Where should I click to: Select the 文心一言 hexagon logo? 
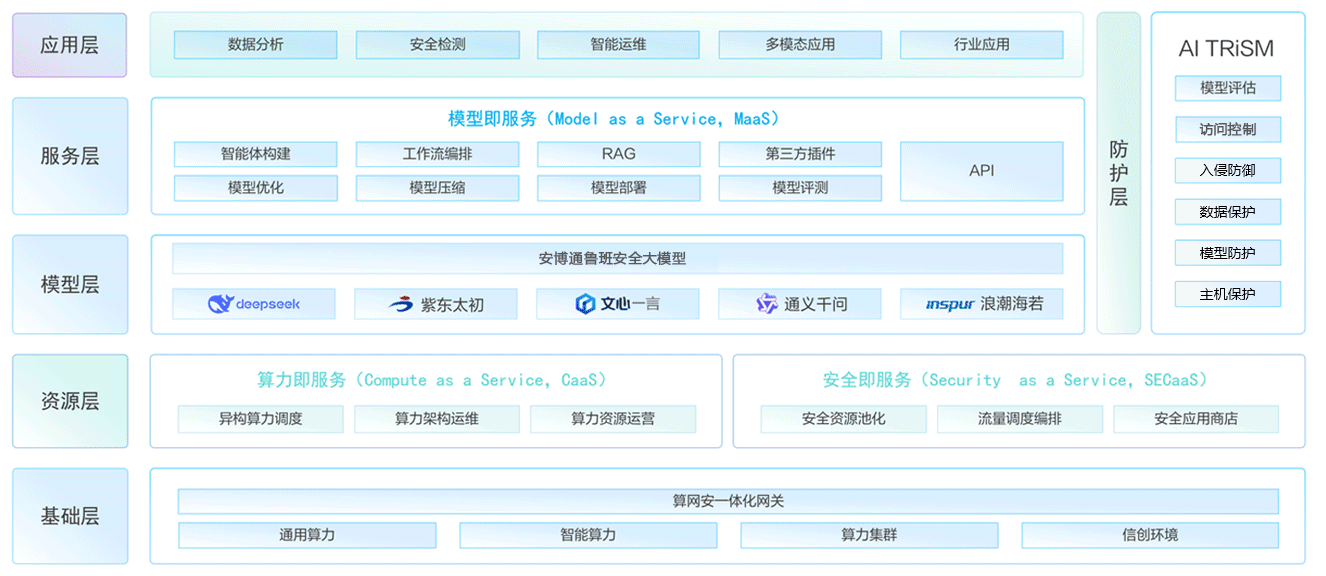click(x=585, y=304)
